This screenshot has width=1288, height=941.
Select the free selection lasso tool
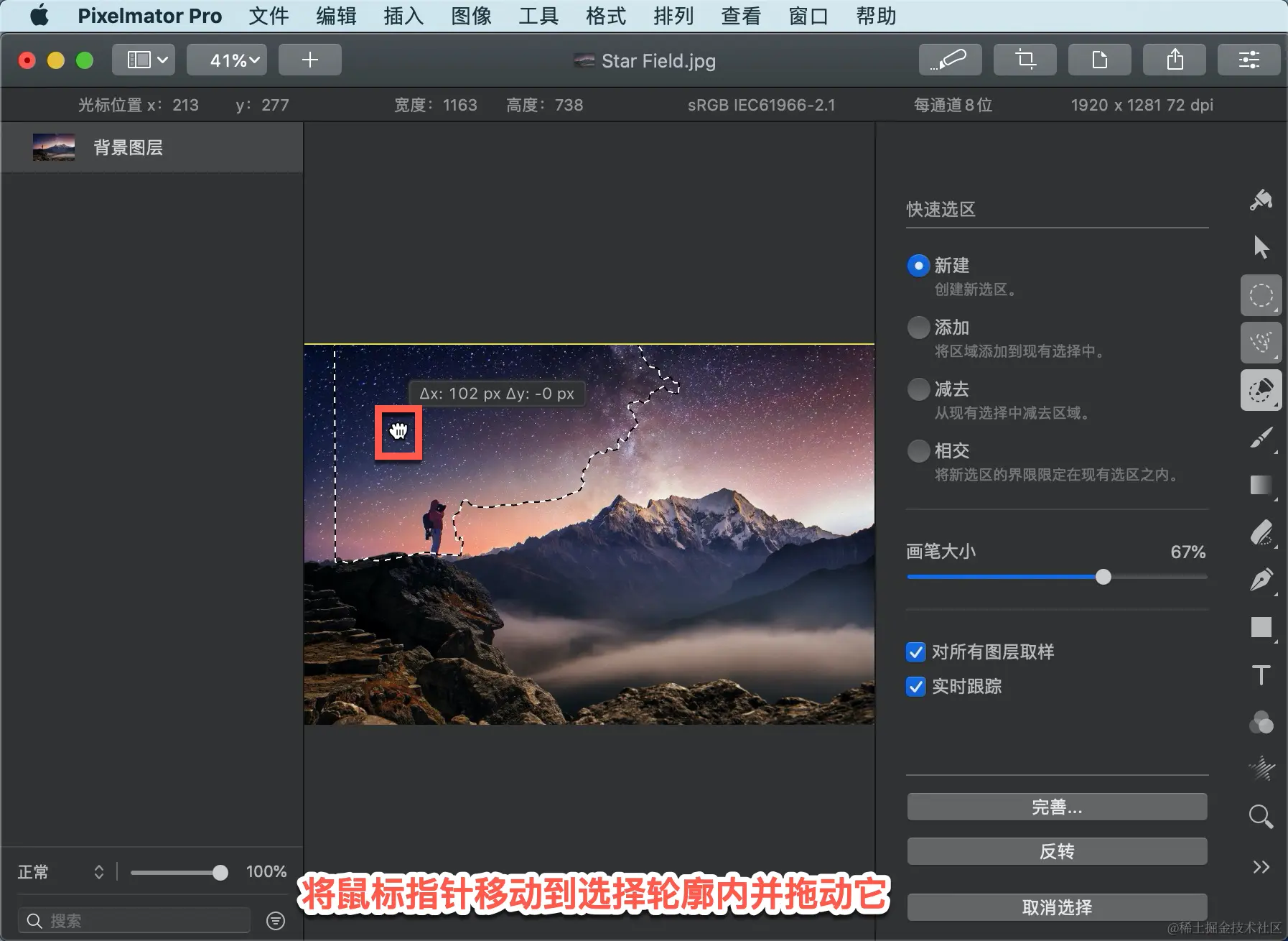point(1261,343)
